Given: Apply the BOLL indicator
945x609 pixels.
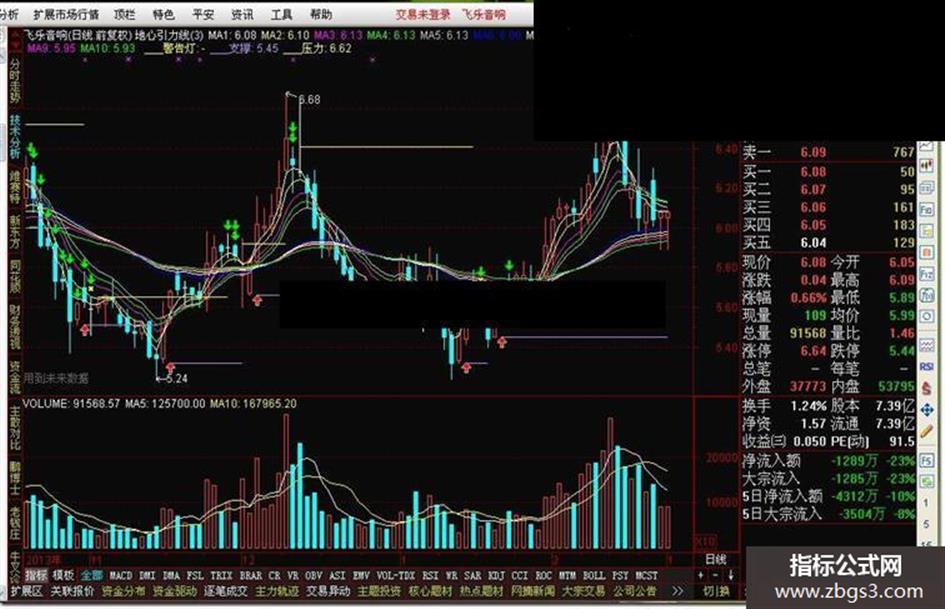Looking at the screenshot, I should [594, 576].
